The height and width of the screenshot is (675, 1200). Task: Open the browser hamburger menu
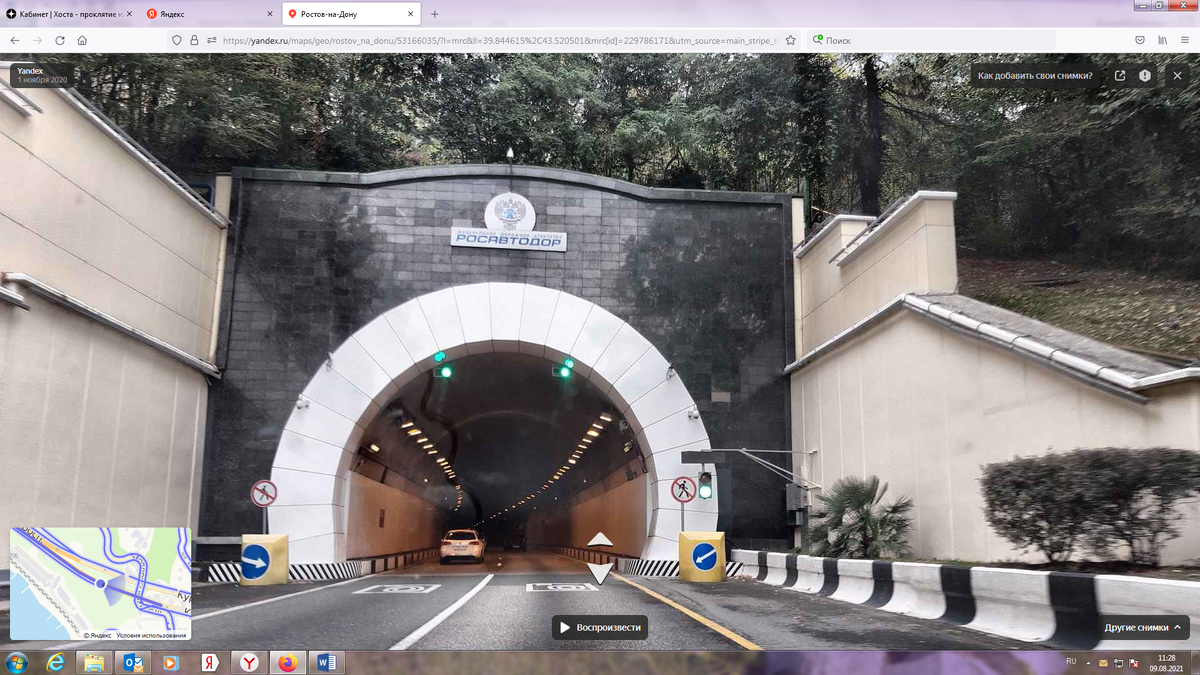[x=1186, y=40]
